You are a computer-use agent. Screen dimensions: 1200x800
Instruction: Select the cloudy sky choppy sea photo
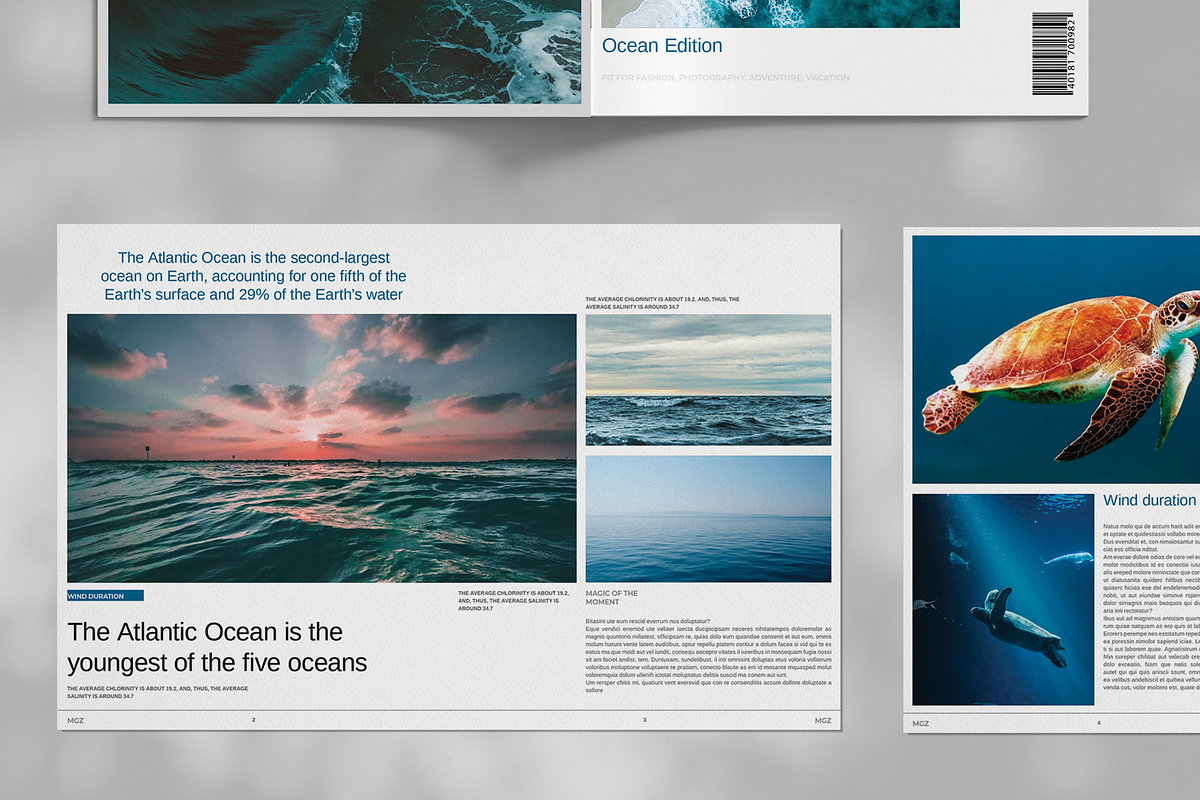tap(708, 380)
